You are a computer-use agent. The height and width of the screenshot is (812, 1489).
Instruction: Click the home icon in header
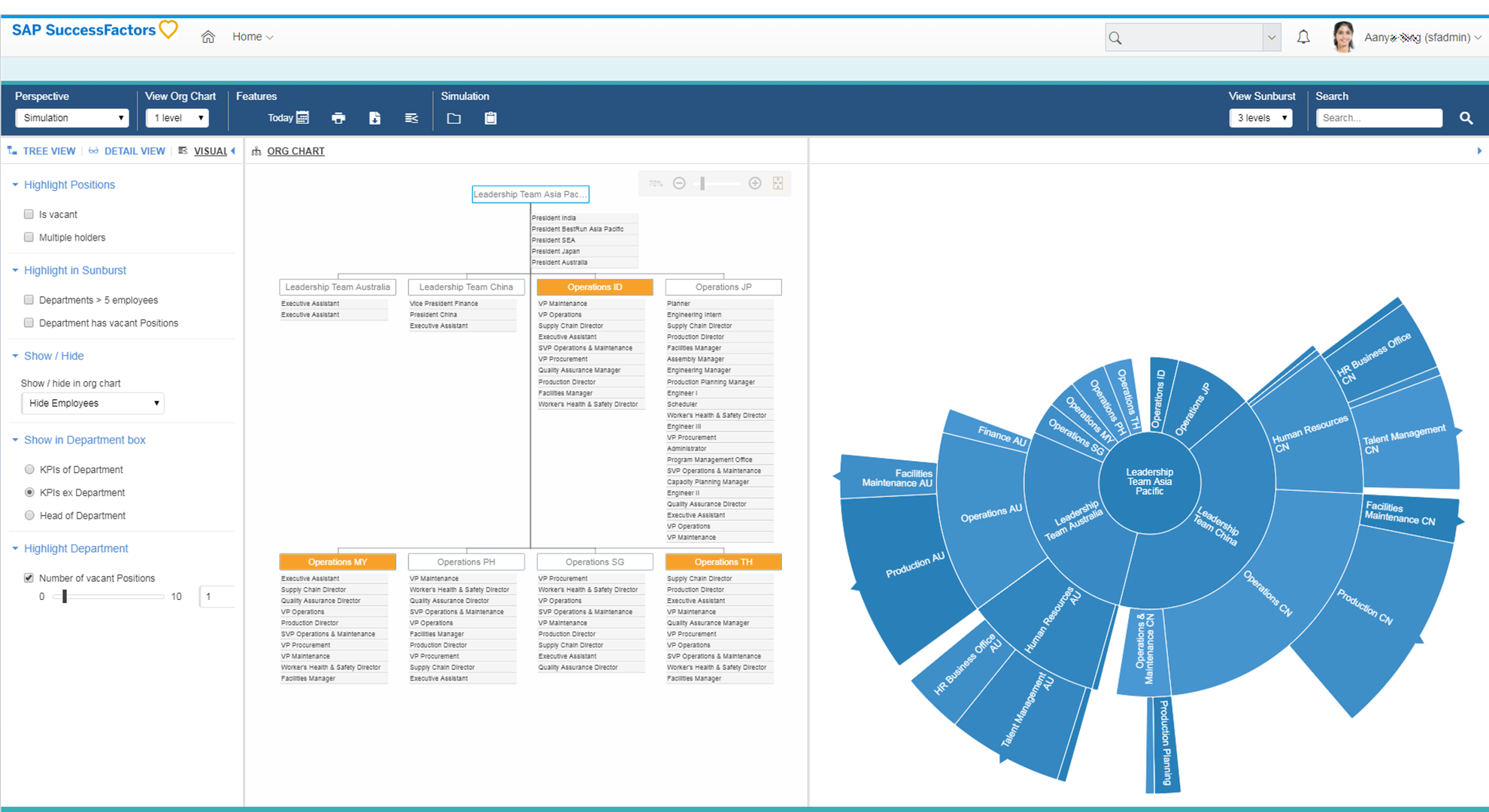(208, 37)
